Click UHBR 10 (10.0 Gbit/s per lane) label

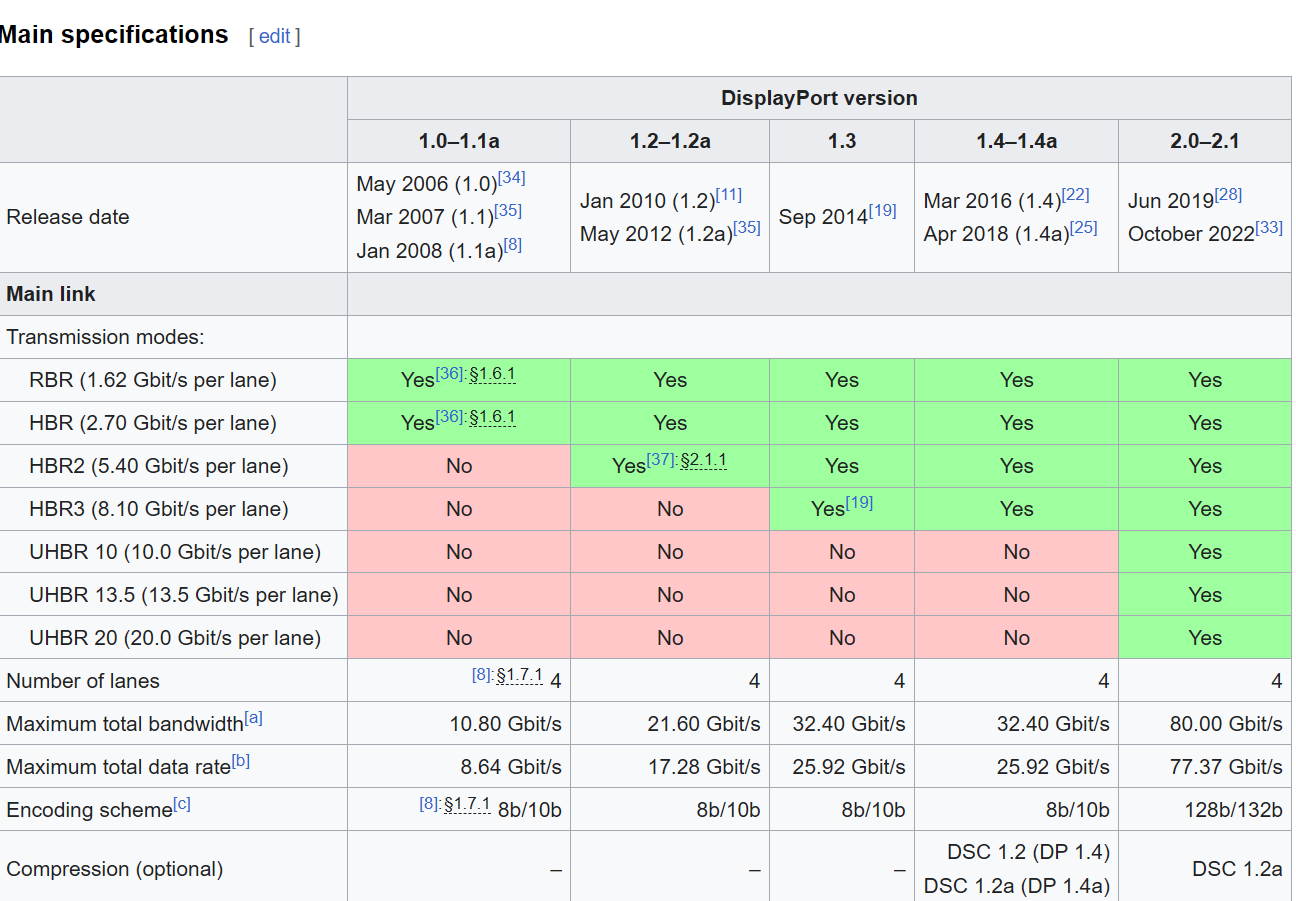pyautogui.click(x=175, y=552)
